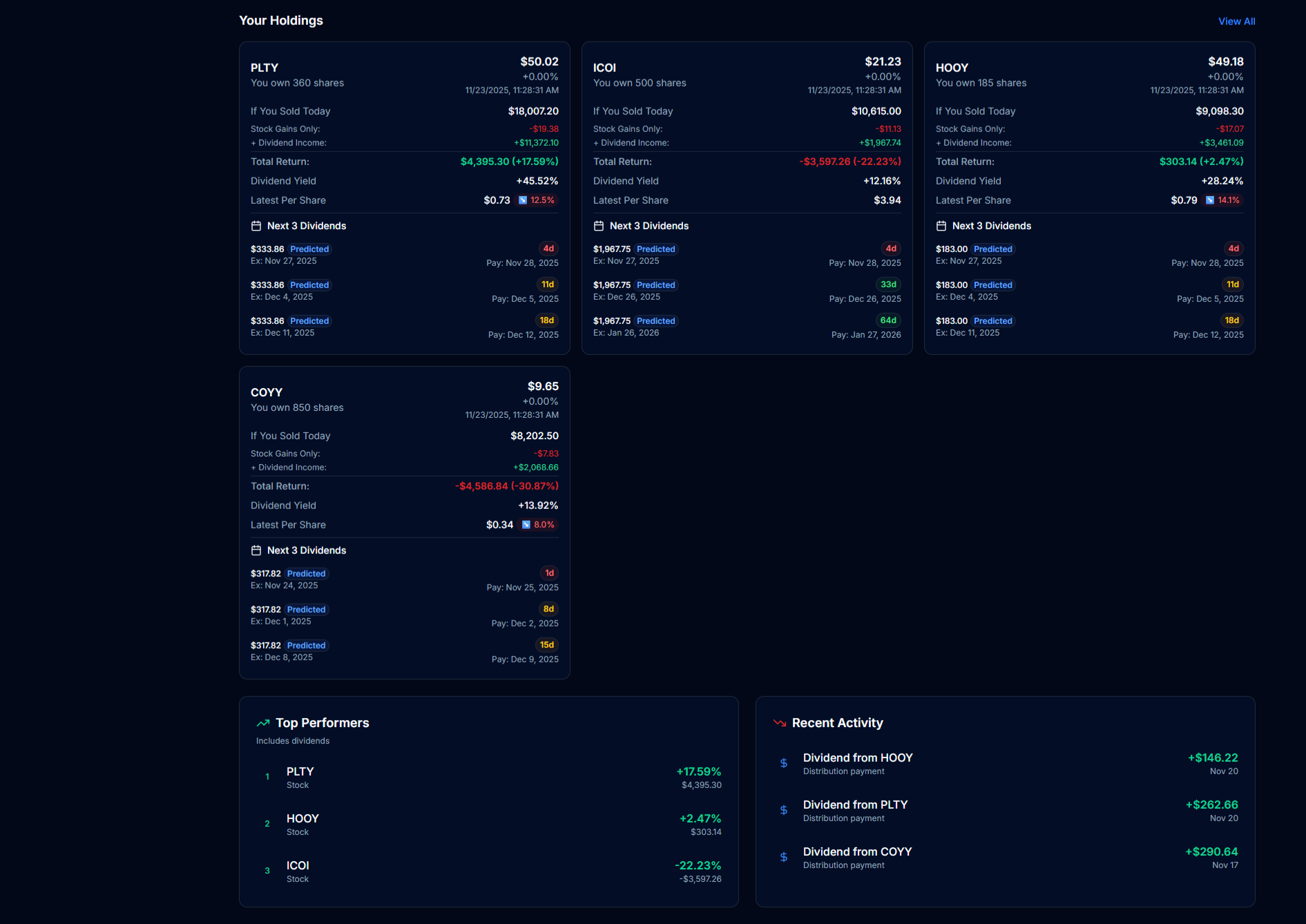Open the View All link

click(x=1236, y=21)
